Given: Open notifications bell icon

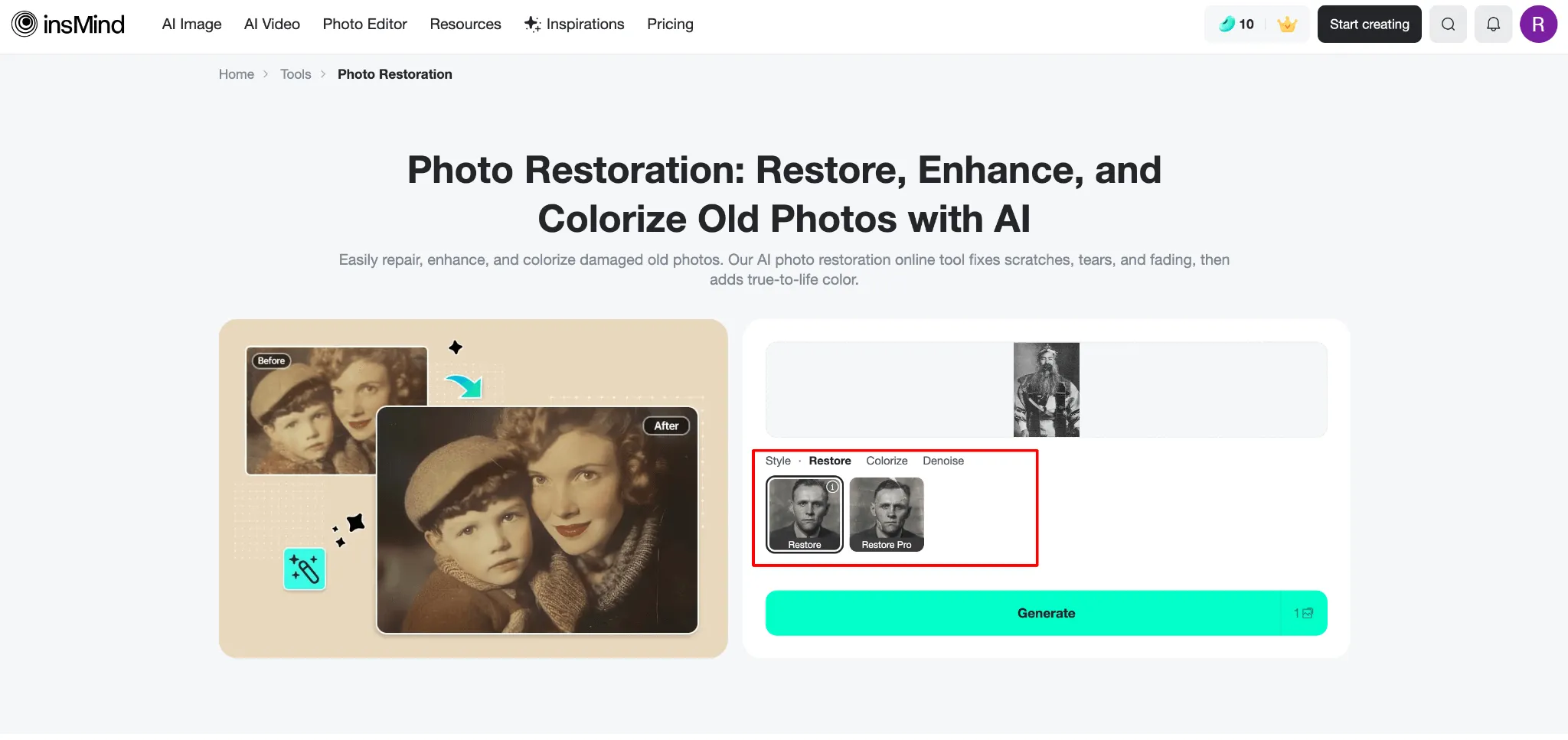Looking at the screenshot, I should [1493, 24].
